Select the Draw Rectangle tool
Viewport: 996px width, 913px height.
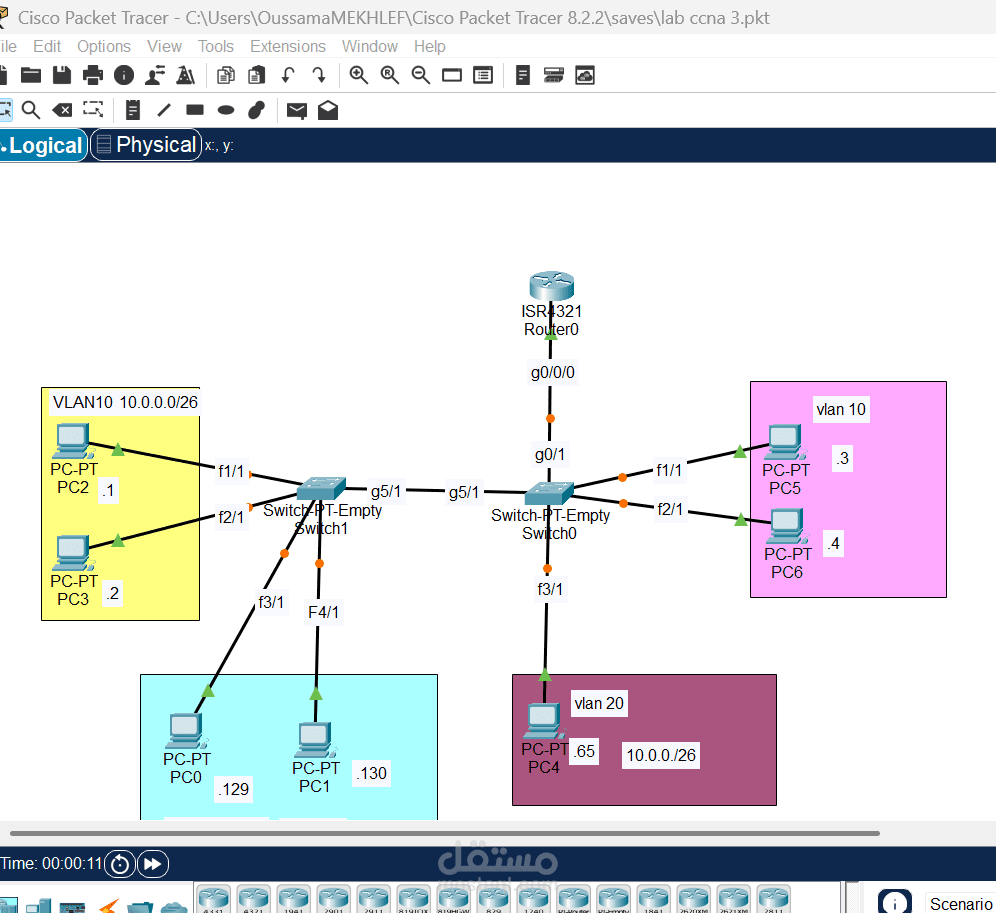pyautogui.click(x=195, y=110)
